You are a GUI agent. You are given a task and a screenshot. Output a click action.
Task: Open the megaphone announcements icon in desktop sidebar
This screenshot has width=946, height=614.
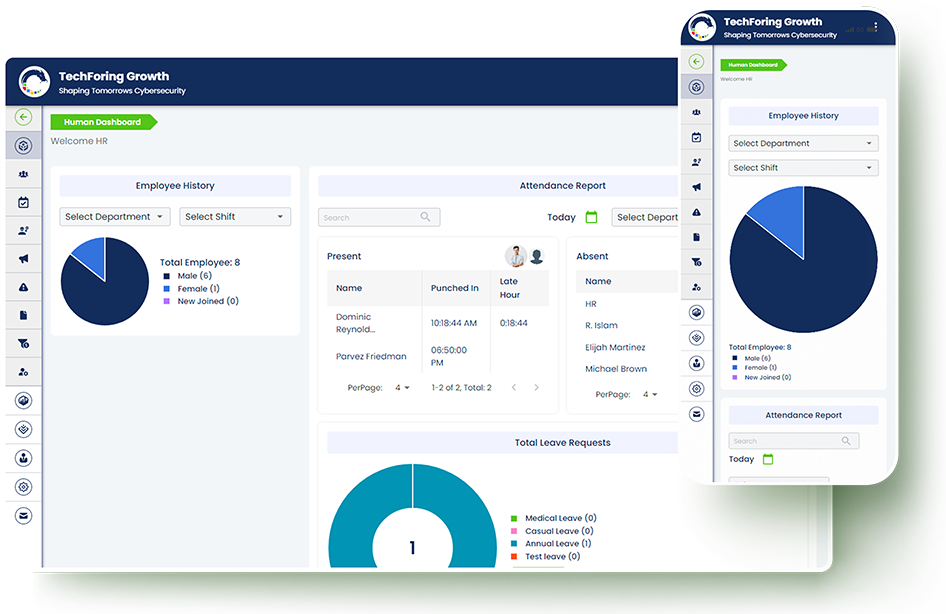(x=24, y=259)
